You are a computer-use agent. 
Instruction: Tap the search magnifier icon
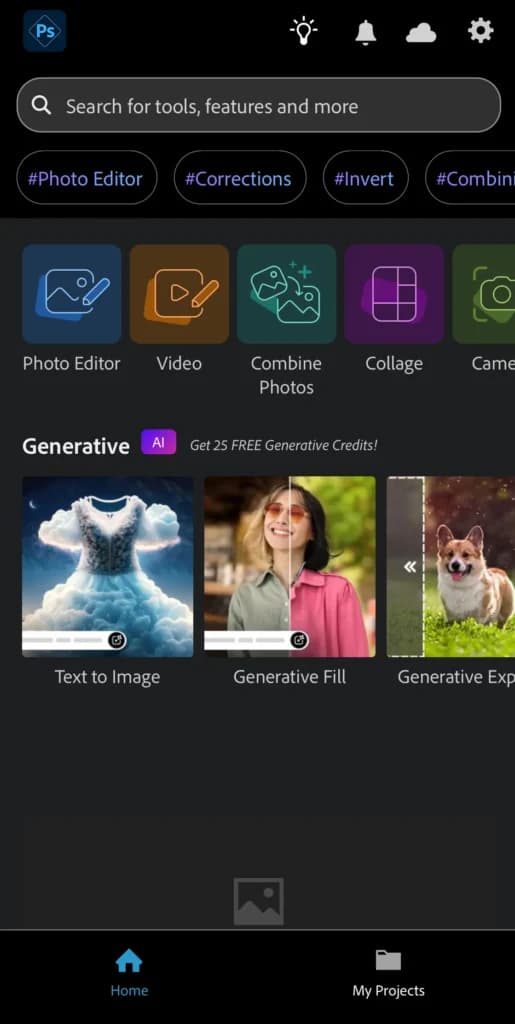point(41,105)
